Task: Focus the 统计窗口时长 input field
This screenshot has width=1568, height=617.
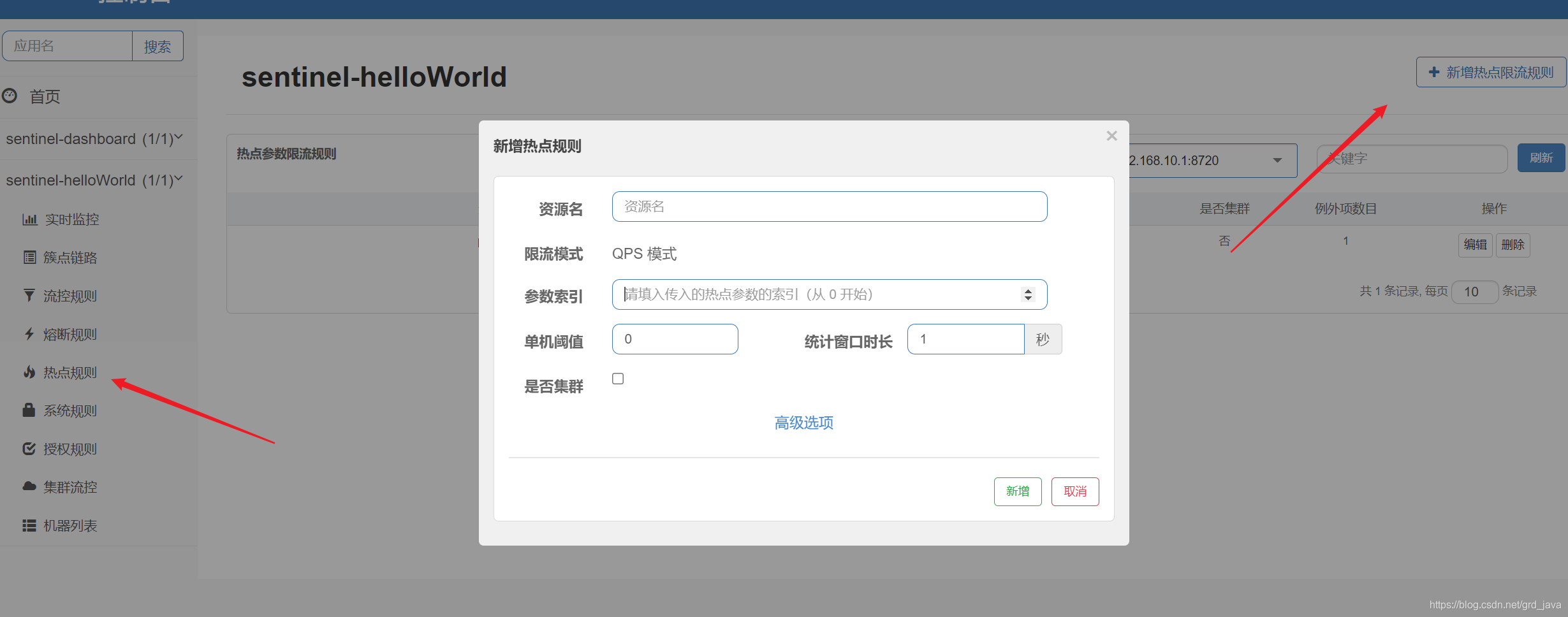Action: tap(965, 339)
